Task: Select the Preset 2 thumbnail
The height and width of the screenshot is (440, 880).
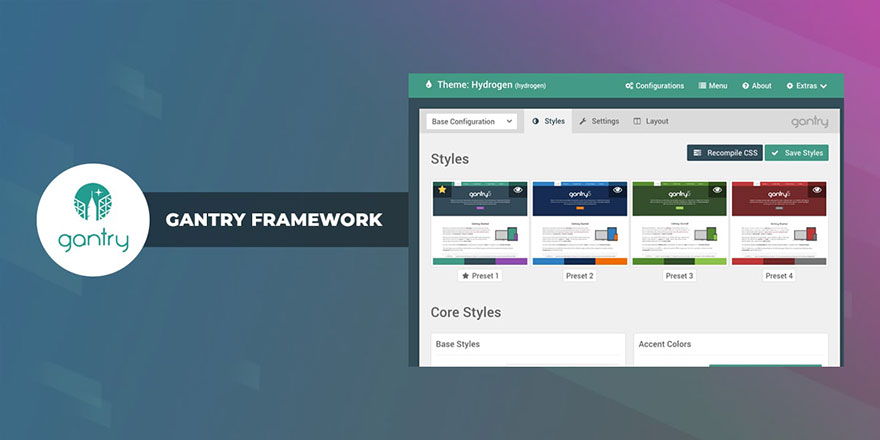Action: click(x=580, y=223)
